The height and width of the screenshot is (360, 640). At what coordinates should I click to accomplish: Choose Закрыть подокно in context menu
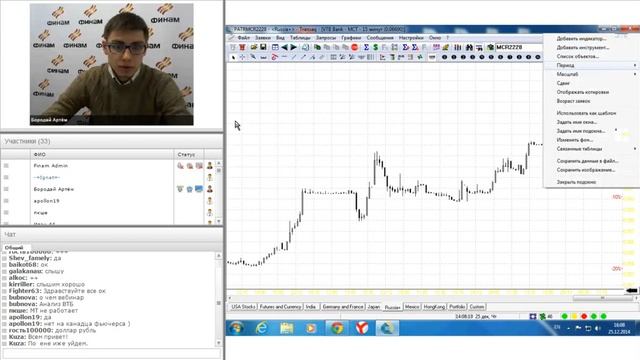point(576,182)
